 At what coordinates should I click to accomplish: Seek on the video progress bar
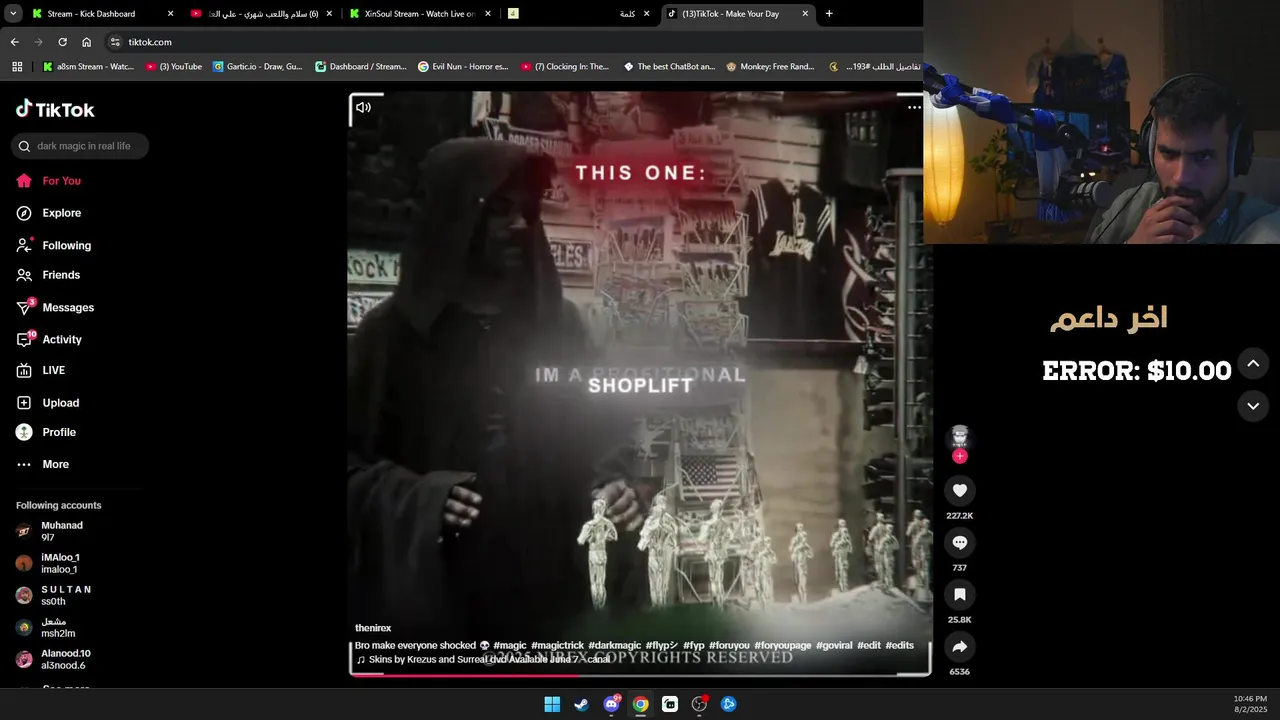[x=640, y=674]
